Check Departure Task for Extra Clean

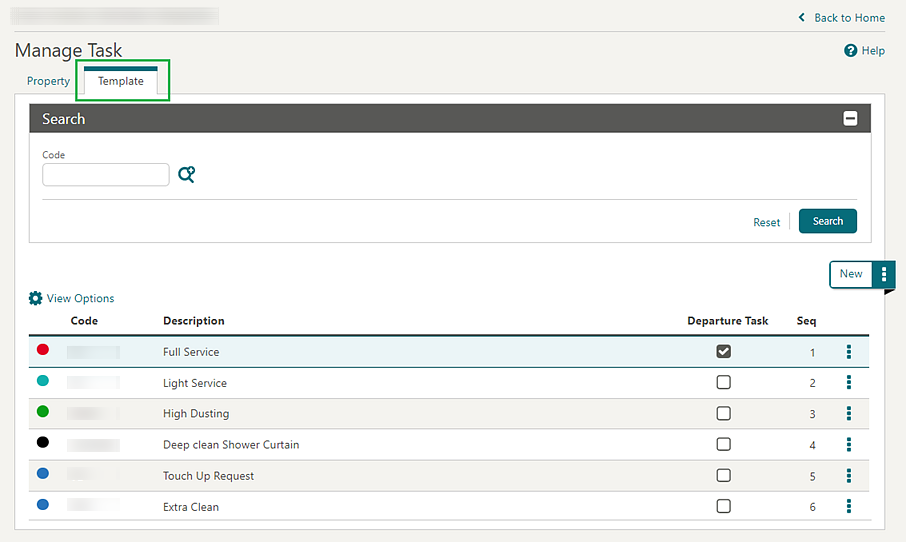(723, 506)
